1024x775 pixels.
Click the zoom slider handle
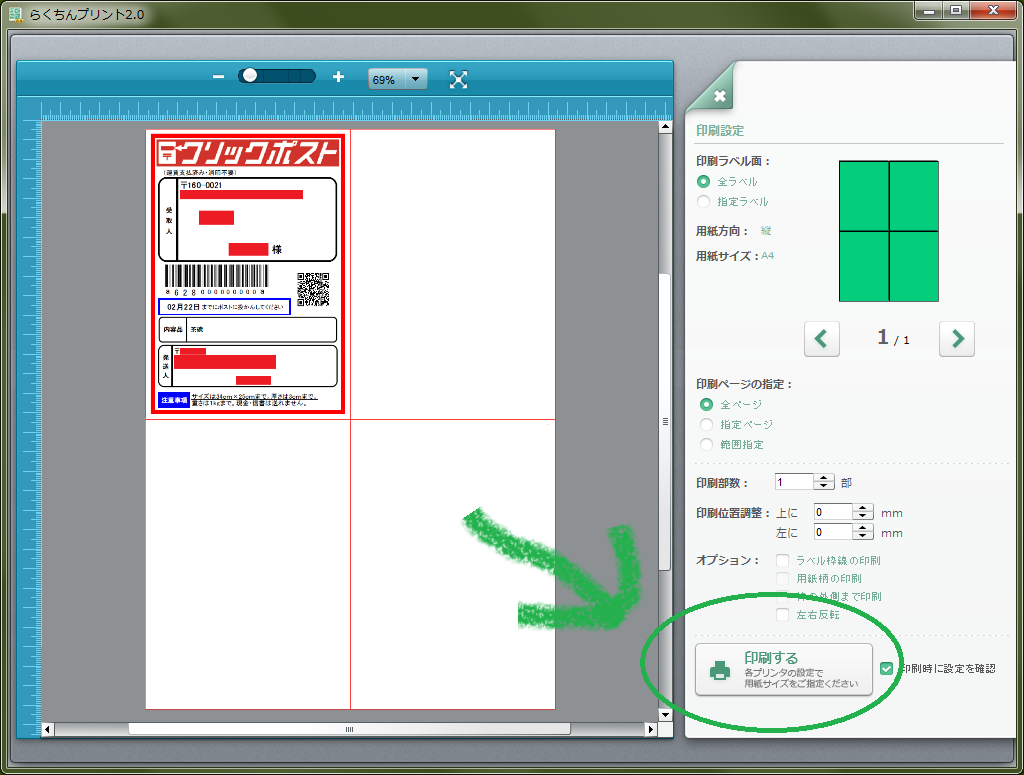pos(249,76)
